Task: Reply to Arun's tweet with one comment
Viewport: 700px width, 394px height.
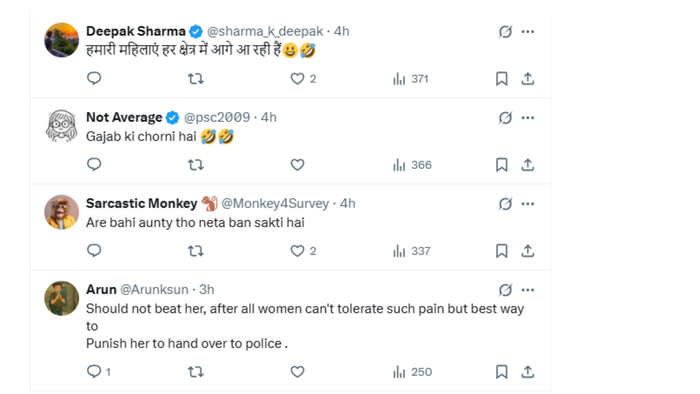Action: pos(99,372)
